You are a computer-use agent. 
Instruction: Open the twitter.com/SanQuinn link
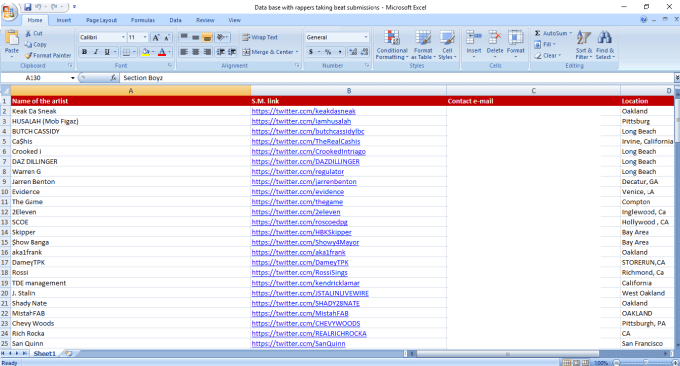[298, 343]
